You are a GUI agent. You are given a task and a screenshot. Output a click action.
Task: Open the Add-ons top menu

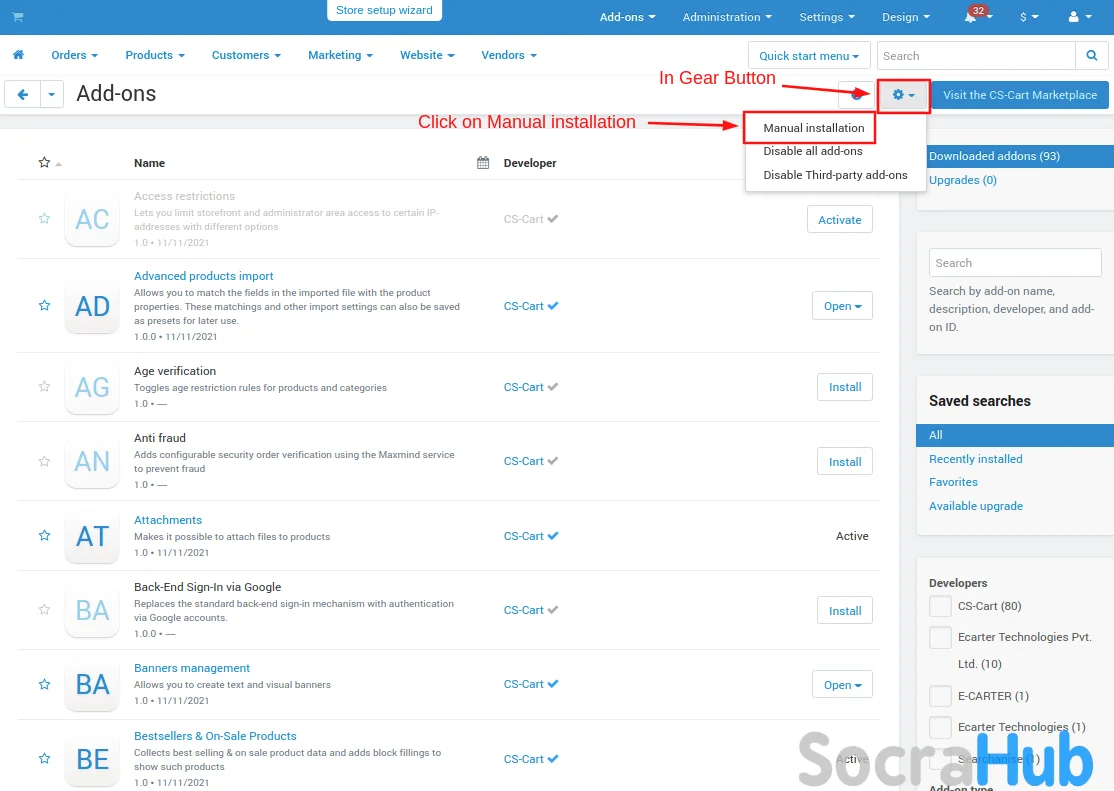point(627,17)
